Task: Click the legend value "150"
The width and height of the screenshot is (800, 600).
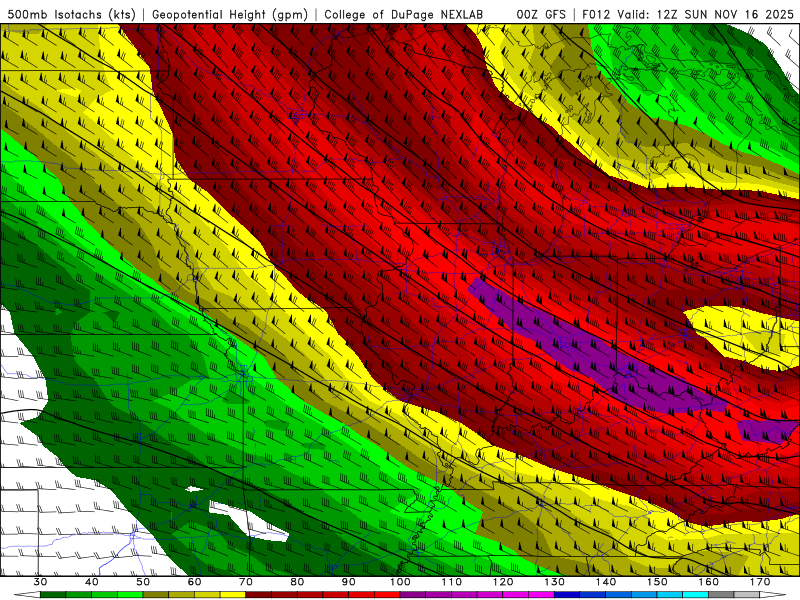Action: click(657, 582)
